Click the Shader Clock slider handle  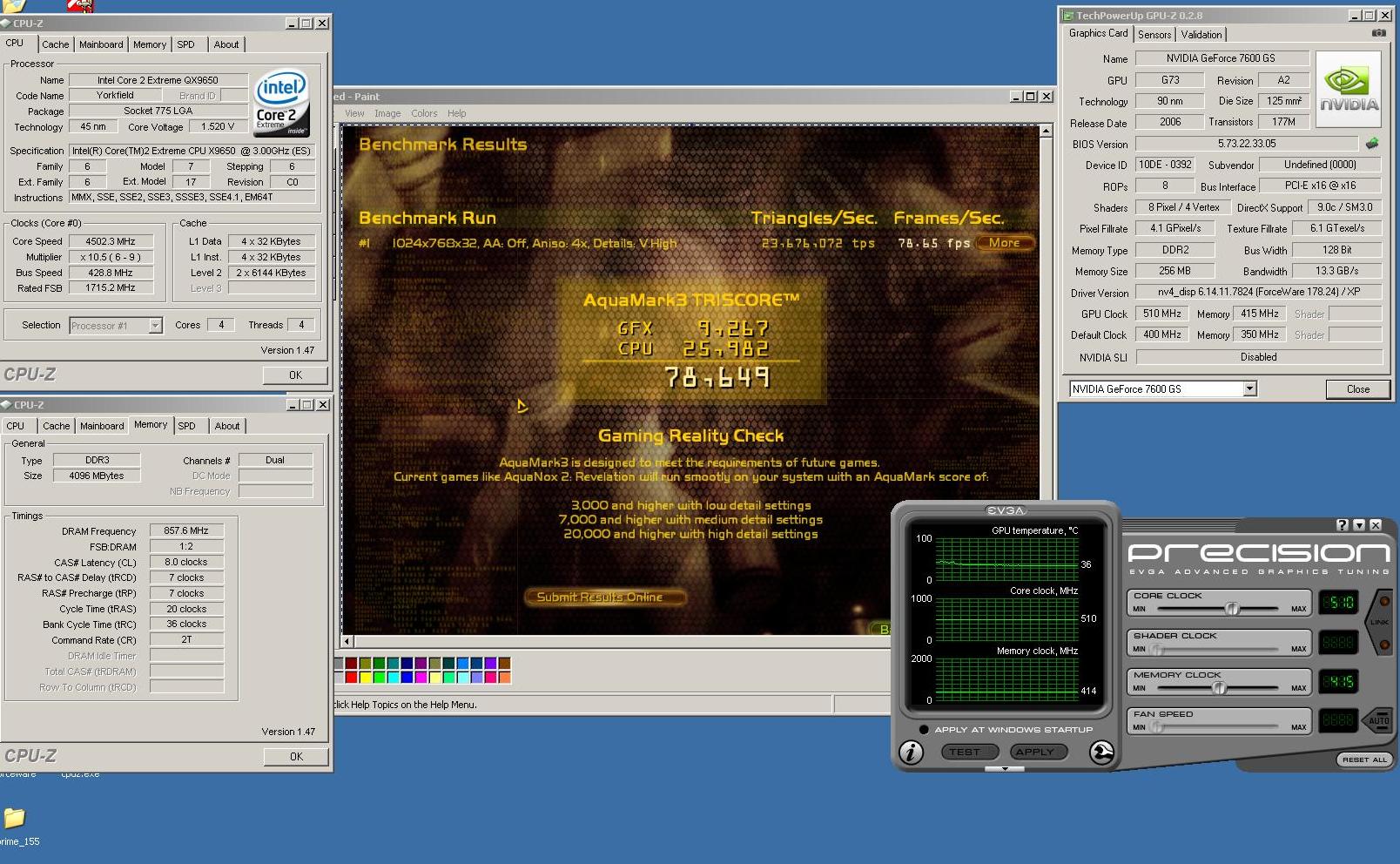pyautogui.click(x=1157, y=649)
